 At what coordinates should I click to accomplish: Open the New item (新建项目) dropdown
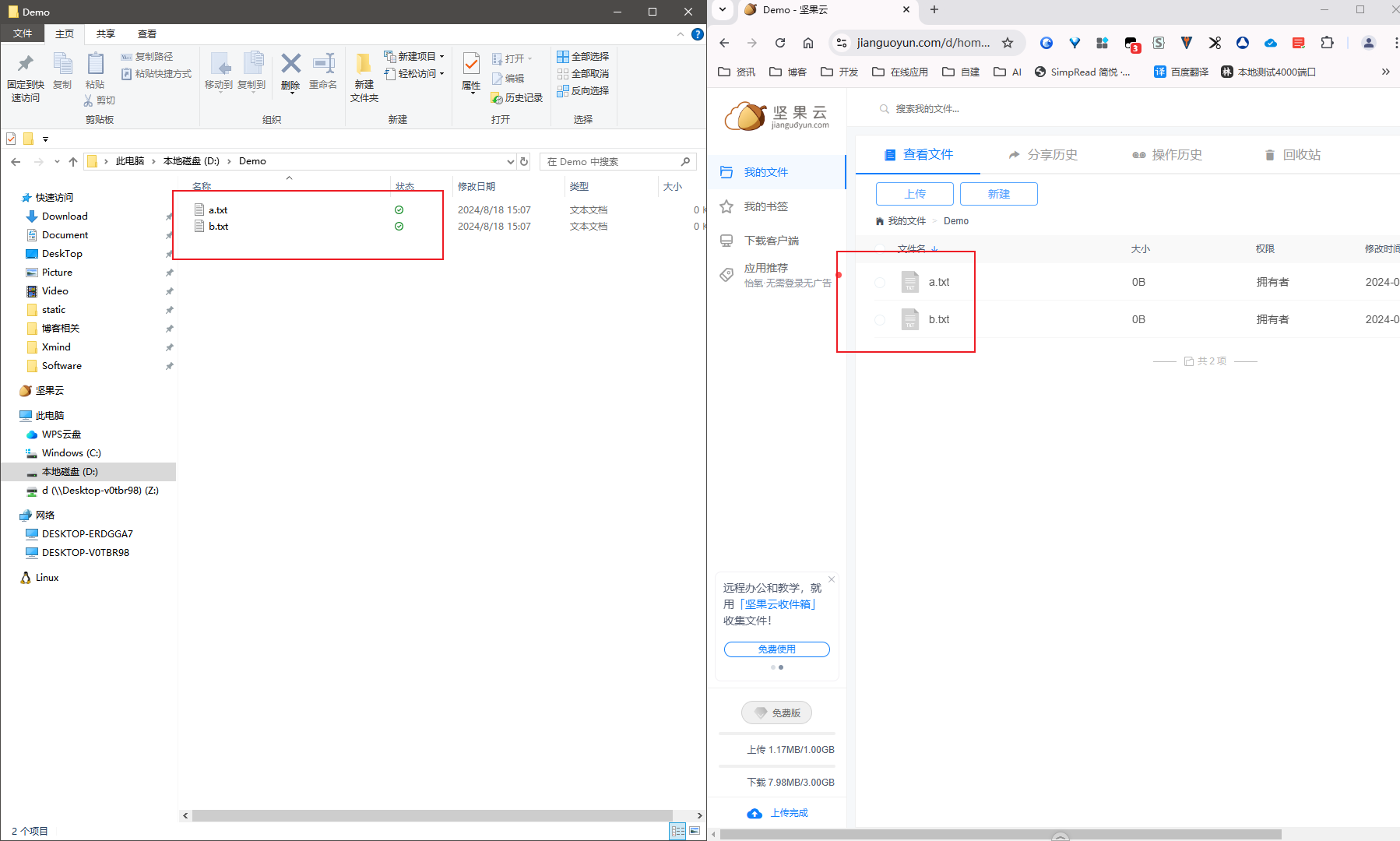(x=414, y=57)
